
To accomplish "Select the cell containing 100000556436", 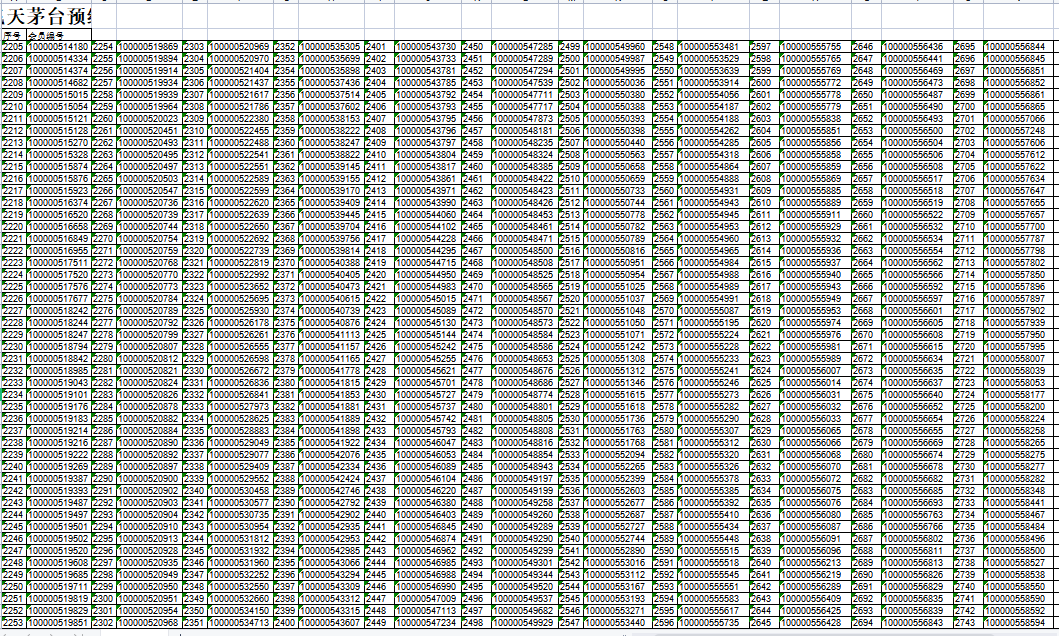I will point(917,47).
